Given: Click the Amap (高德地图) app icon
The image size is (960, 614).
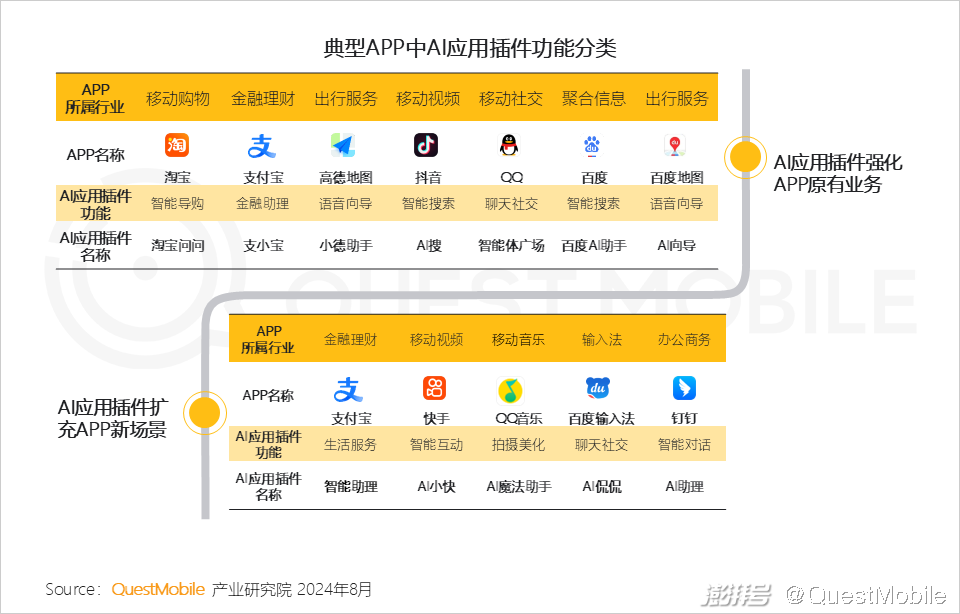Looking at the screenshot, I should (344, 146).
